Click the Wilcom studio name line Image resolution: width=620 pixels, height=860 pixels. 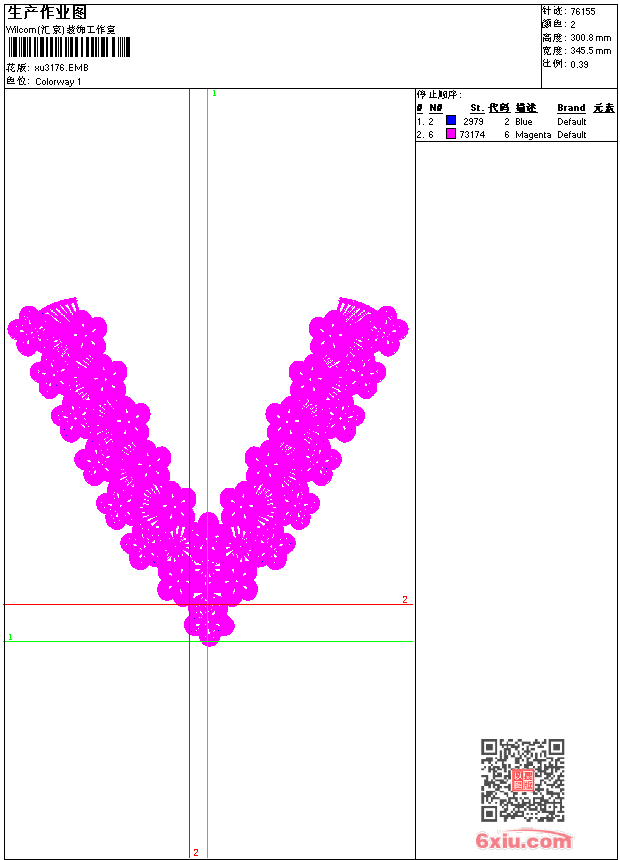tap(61, 30)
